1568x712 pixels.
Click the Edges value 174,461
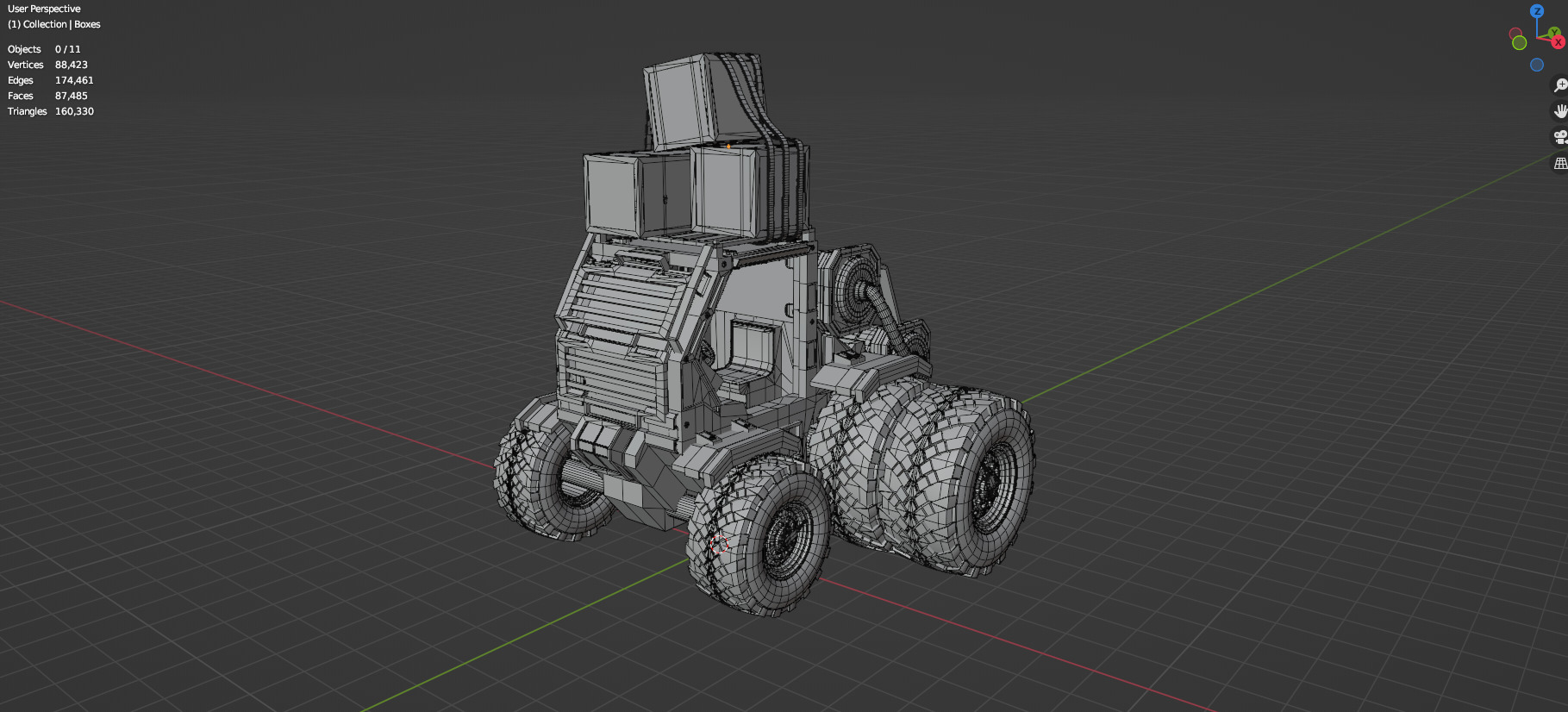tap(74, 80)
